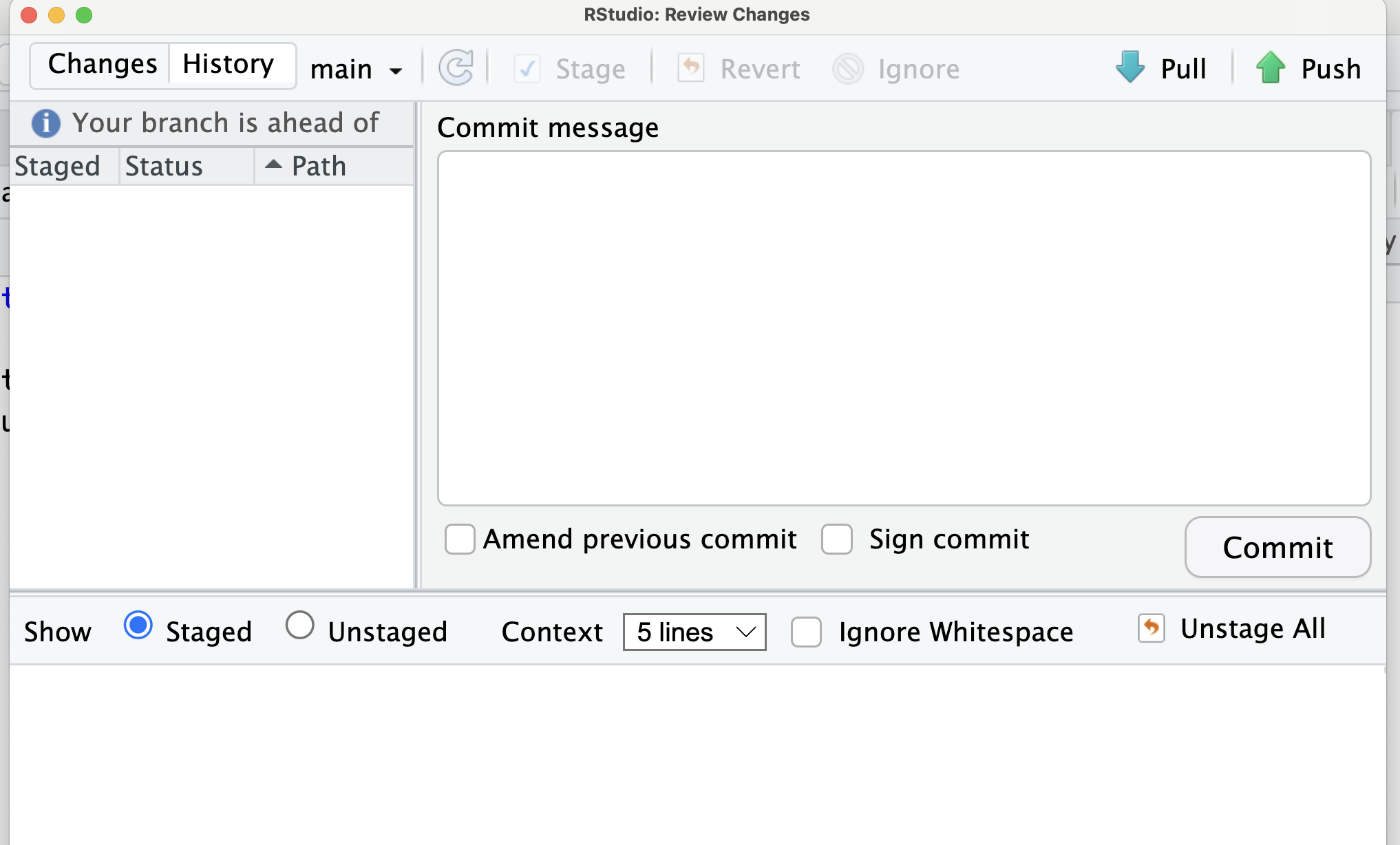Enable Amend previous commit checkbox

coord(460,539)
